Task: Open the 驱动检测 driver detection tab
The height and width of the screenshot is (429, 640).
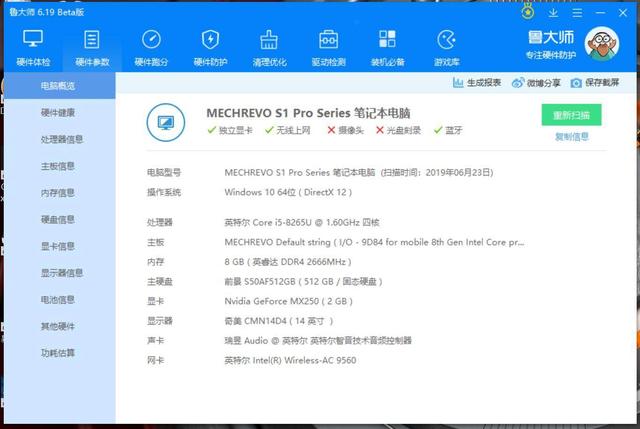Action: pyautogui.click(x=329, y=48)
